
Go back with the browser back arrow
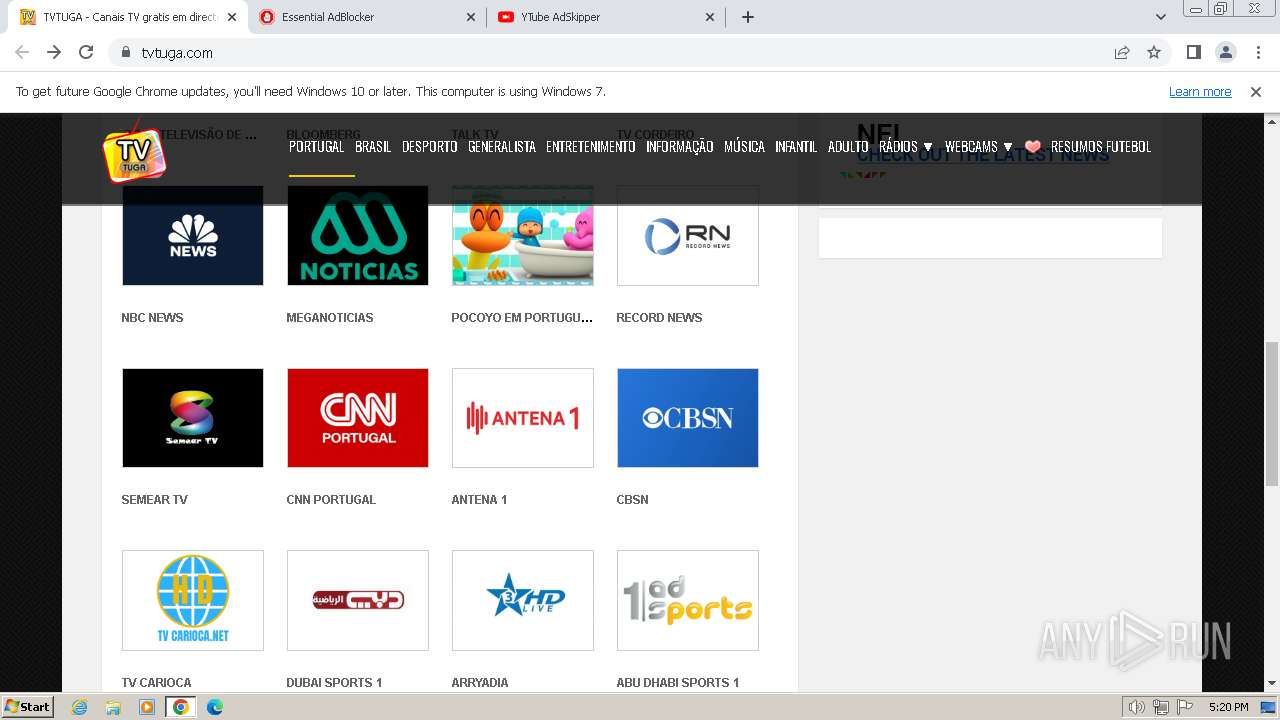[x=22, y=52]
